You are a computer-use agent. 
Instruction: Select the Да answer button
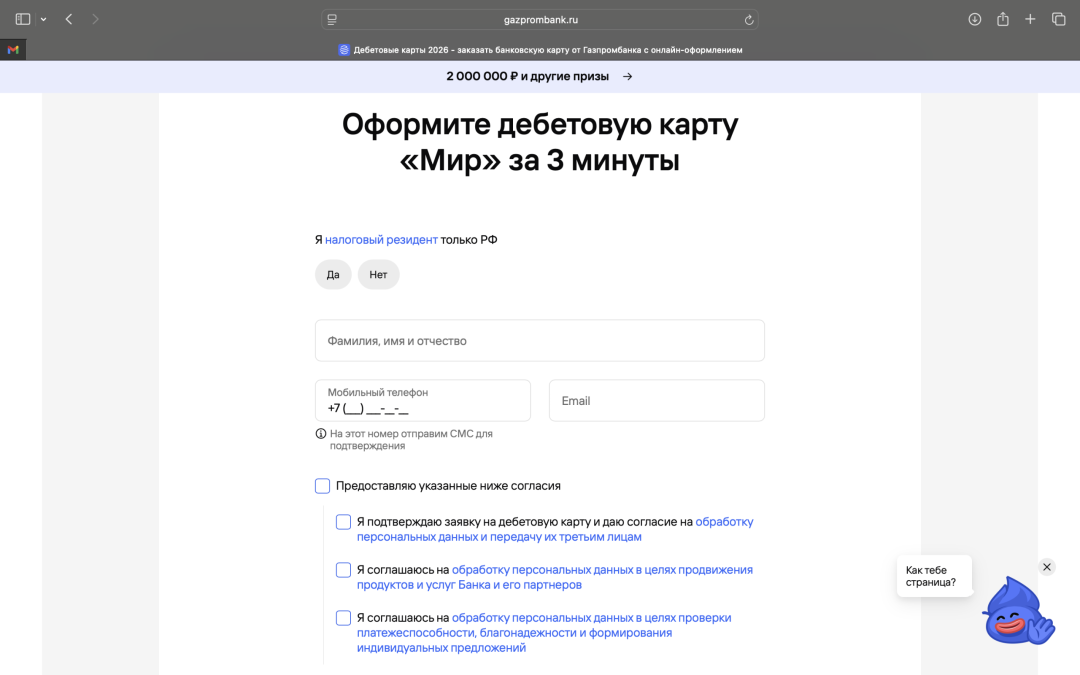[333, 274]
